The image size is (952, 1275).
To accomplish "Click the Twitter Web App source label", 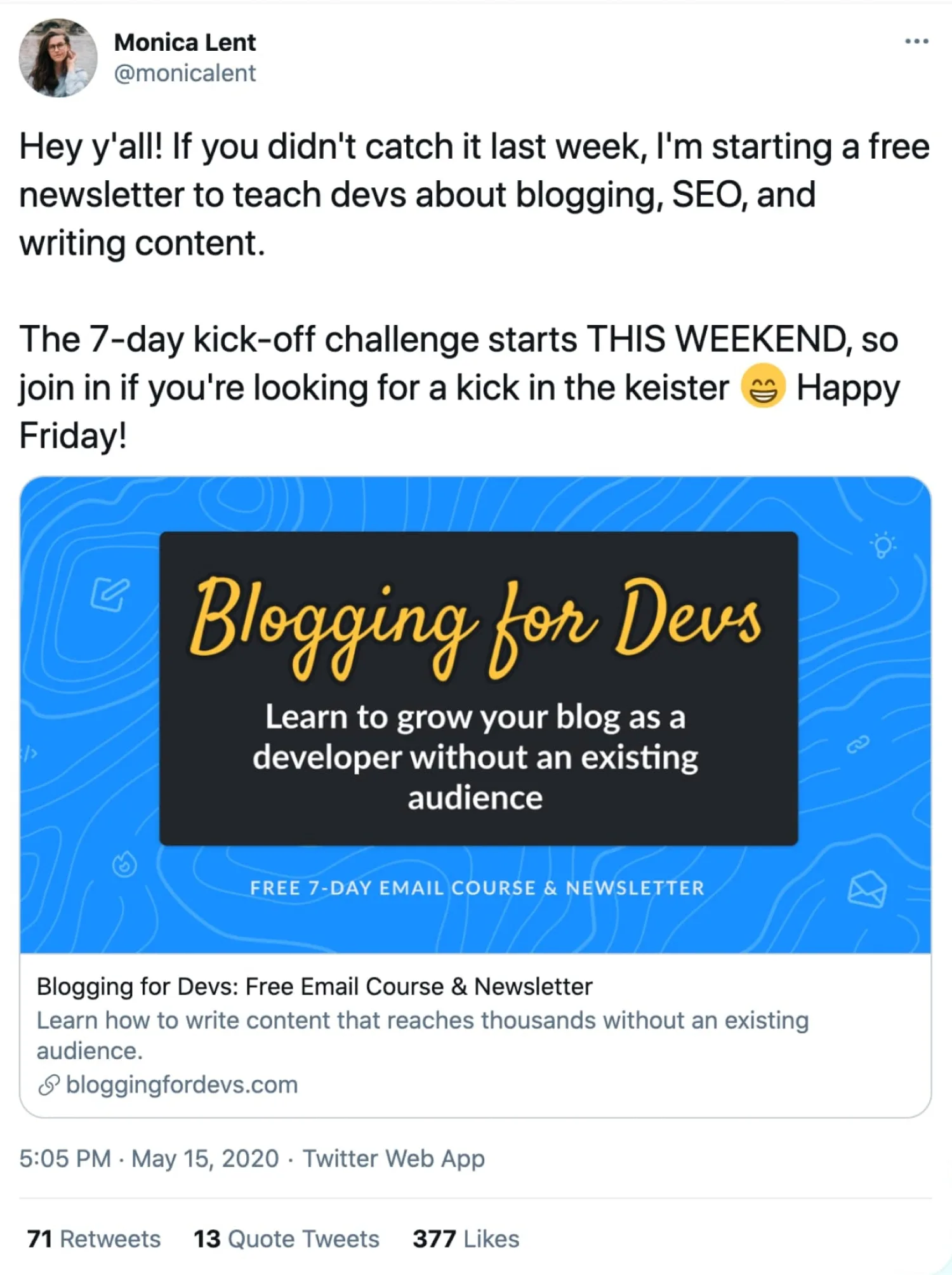I will (393, 1159).
